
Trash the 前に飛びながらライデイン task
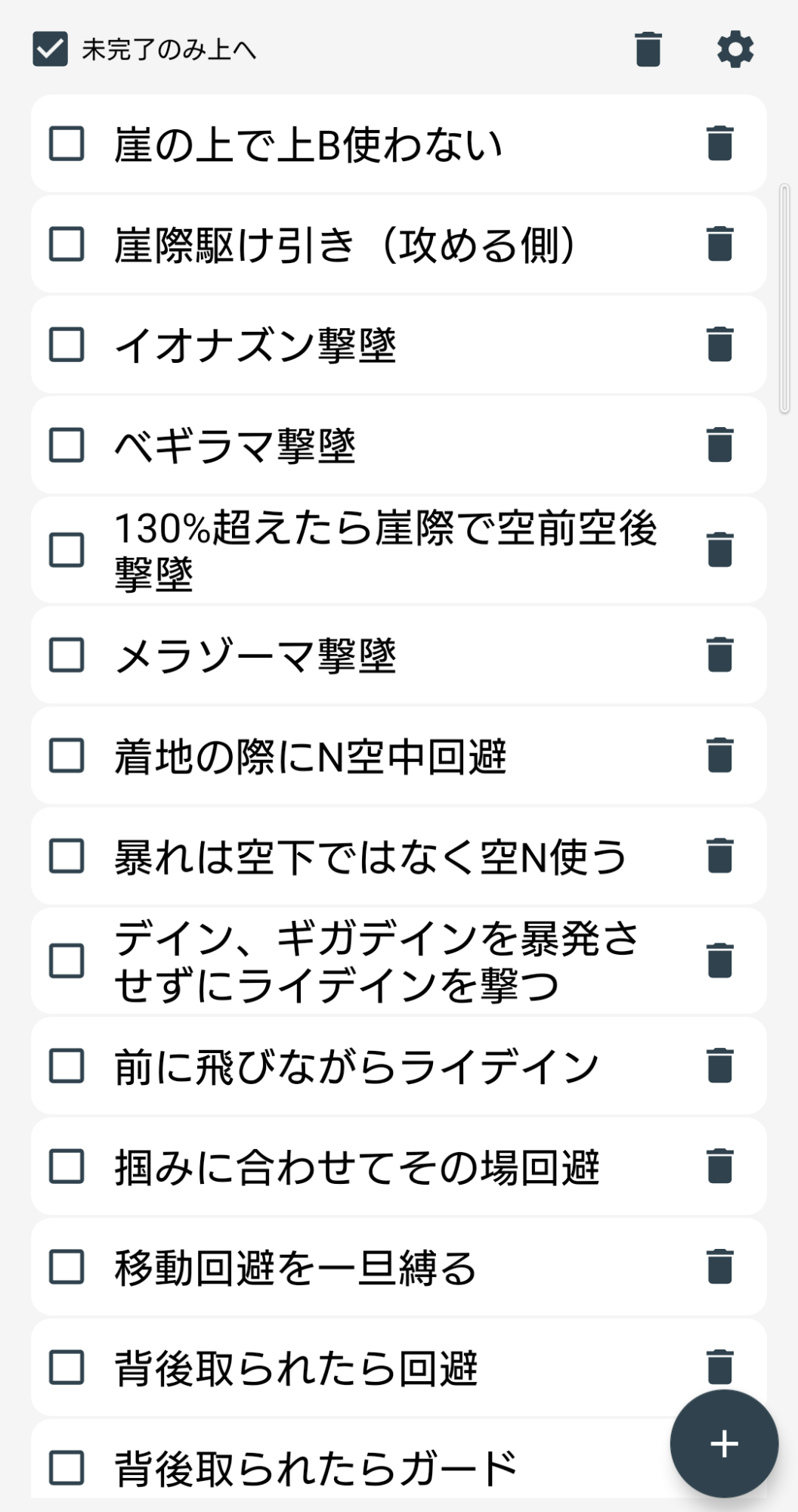click(719, 1066)
